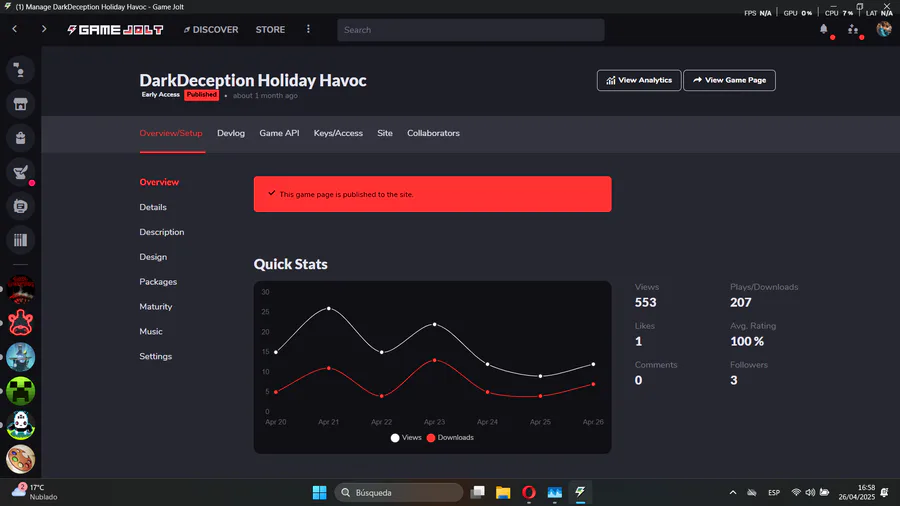Open Design in the side menu
The image size is (900, 506).
(x=153, y=257)
